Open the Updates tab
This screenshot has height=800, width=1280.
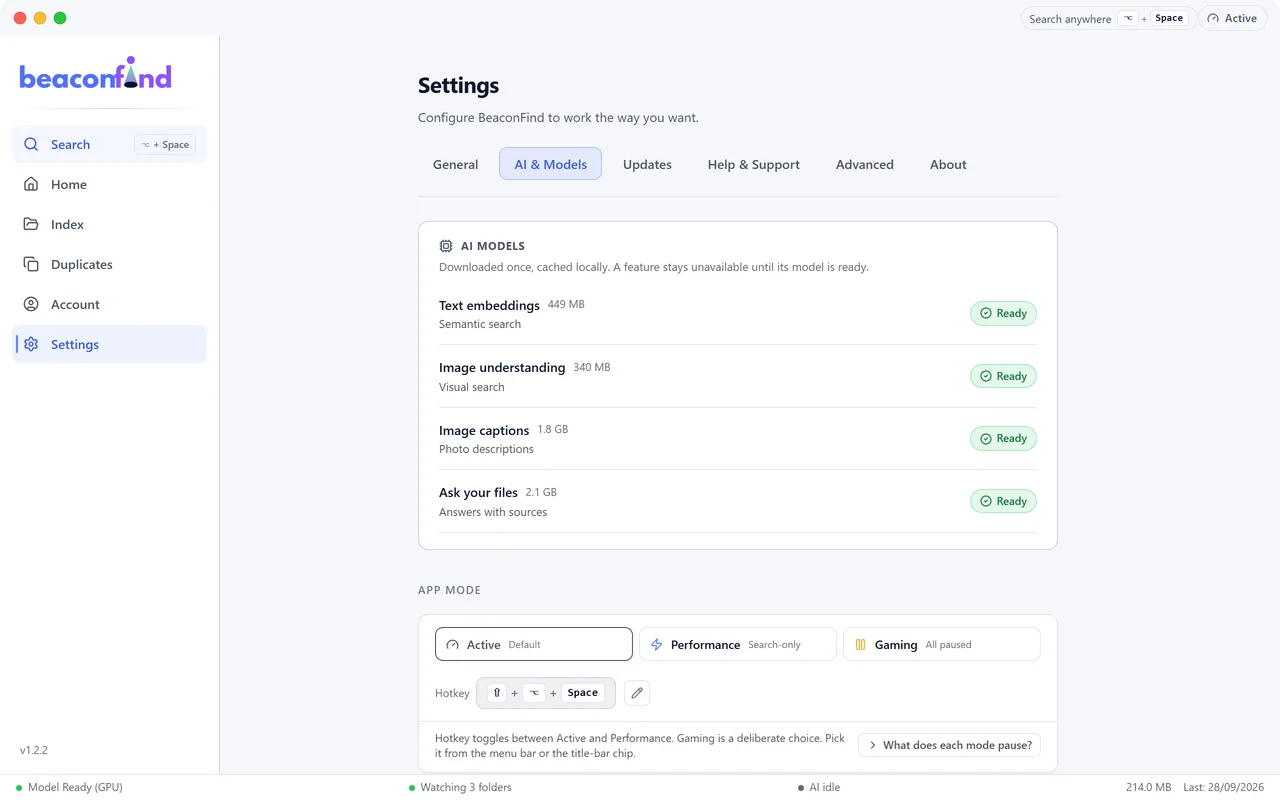[647, 164]
